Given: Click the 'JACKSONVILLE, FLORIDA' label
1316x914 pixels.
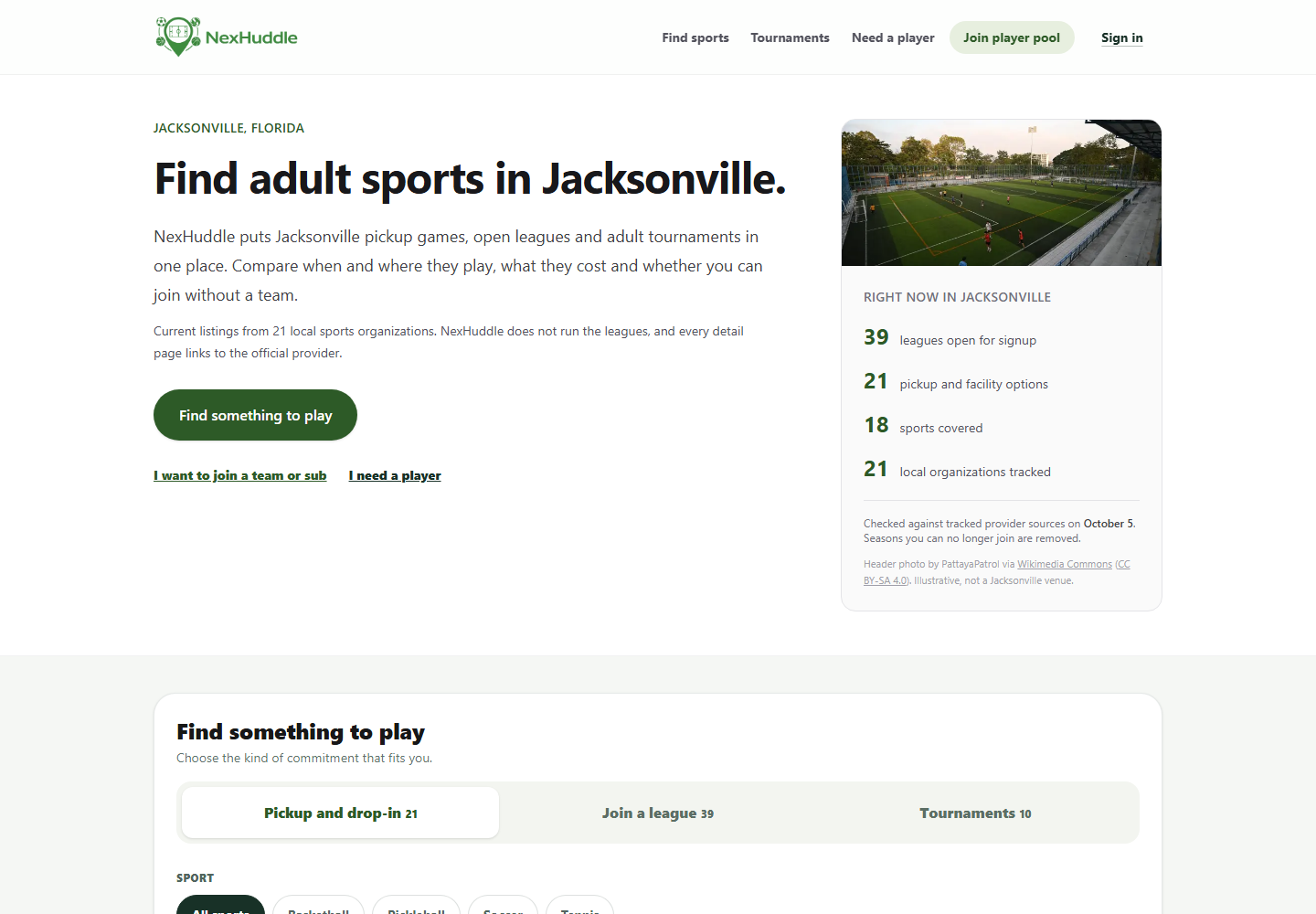Looking at the screenshot, I should click(x=228, y=128).
